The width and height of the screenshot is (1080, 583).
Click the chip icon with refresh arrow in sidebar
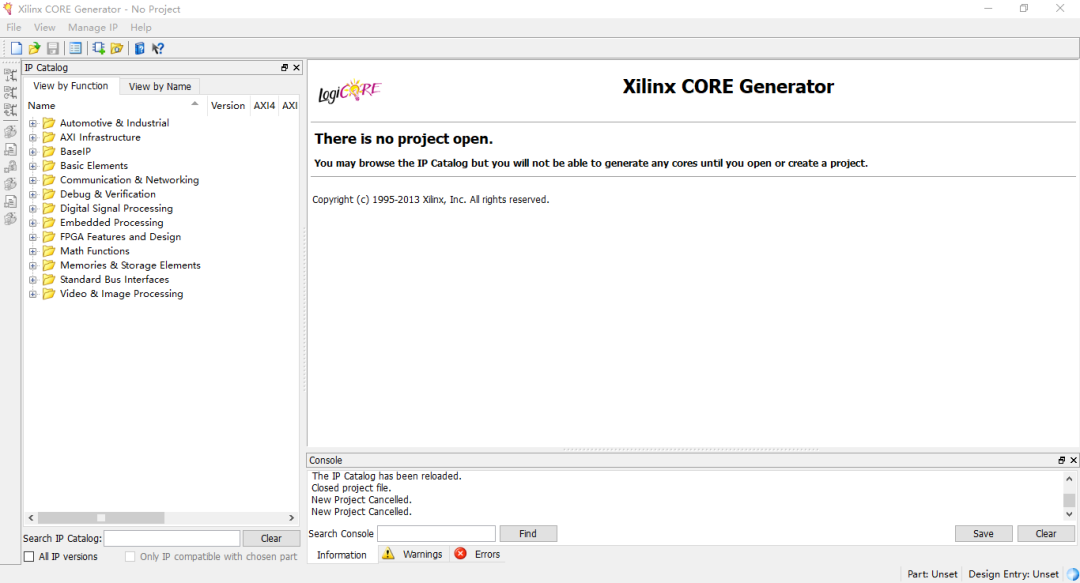pyautogui.click(x=10, y=92)
